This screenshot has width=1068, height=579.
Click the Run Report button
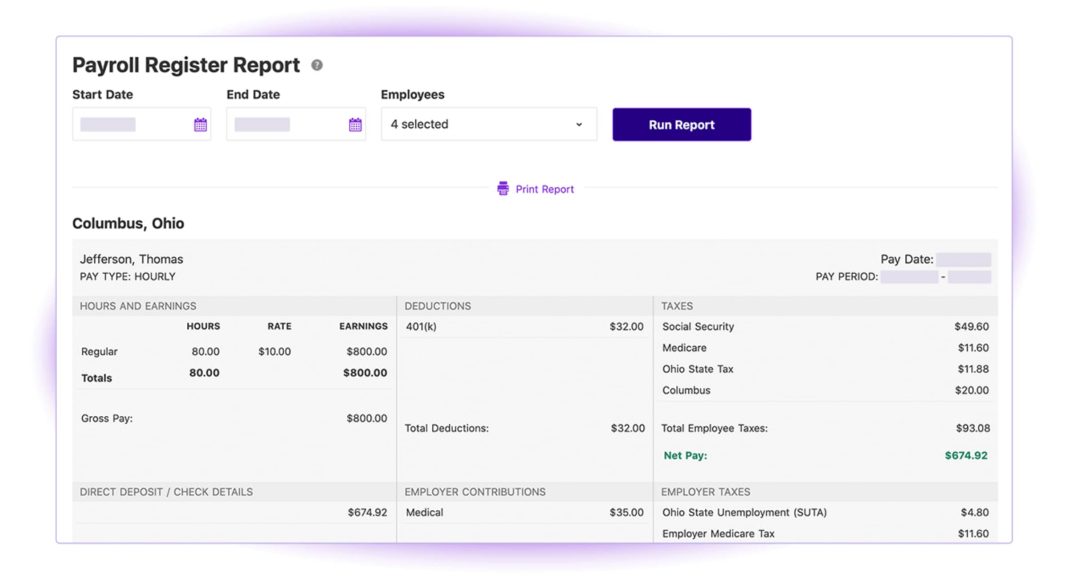681,124
